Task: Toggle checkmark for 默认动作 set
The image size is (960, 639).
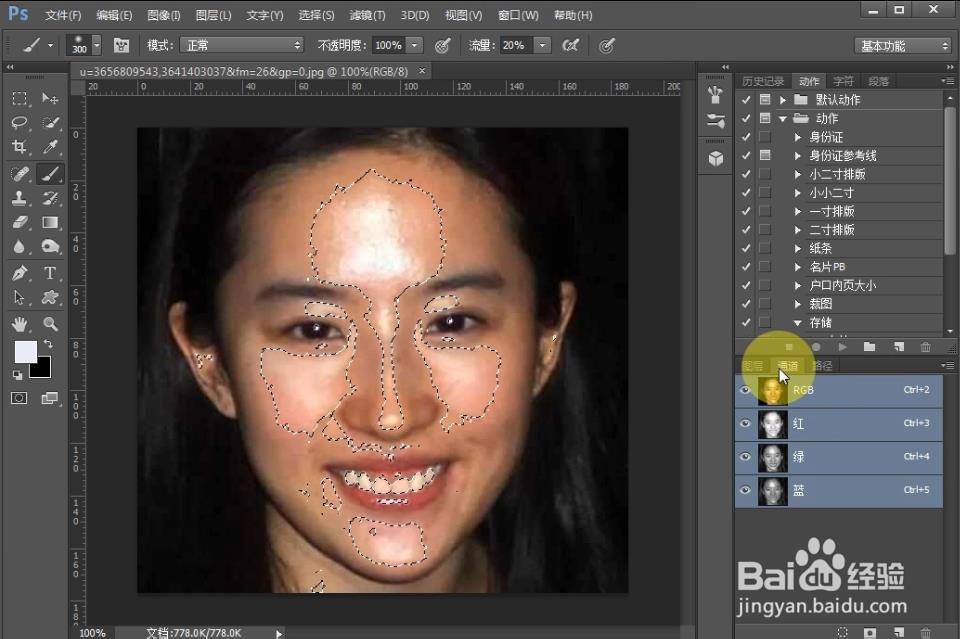Action: coord(746,100)
